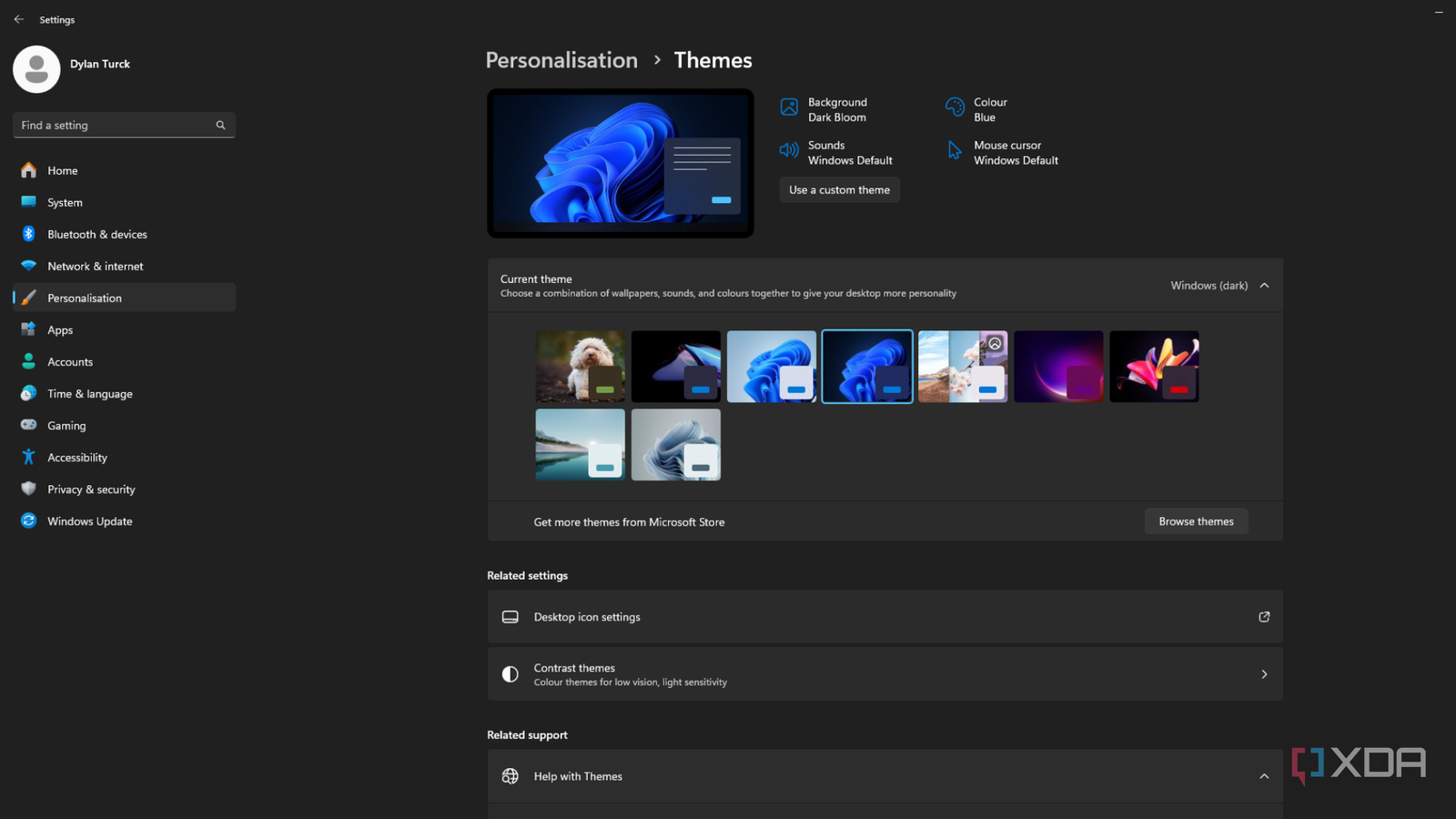This screenshot has height=819, width=1456.
Task: Click the Apps icon in sidebar
Action: tap(29, 329)
